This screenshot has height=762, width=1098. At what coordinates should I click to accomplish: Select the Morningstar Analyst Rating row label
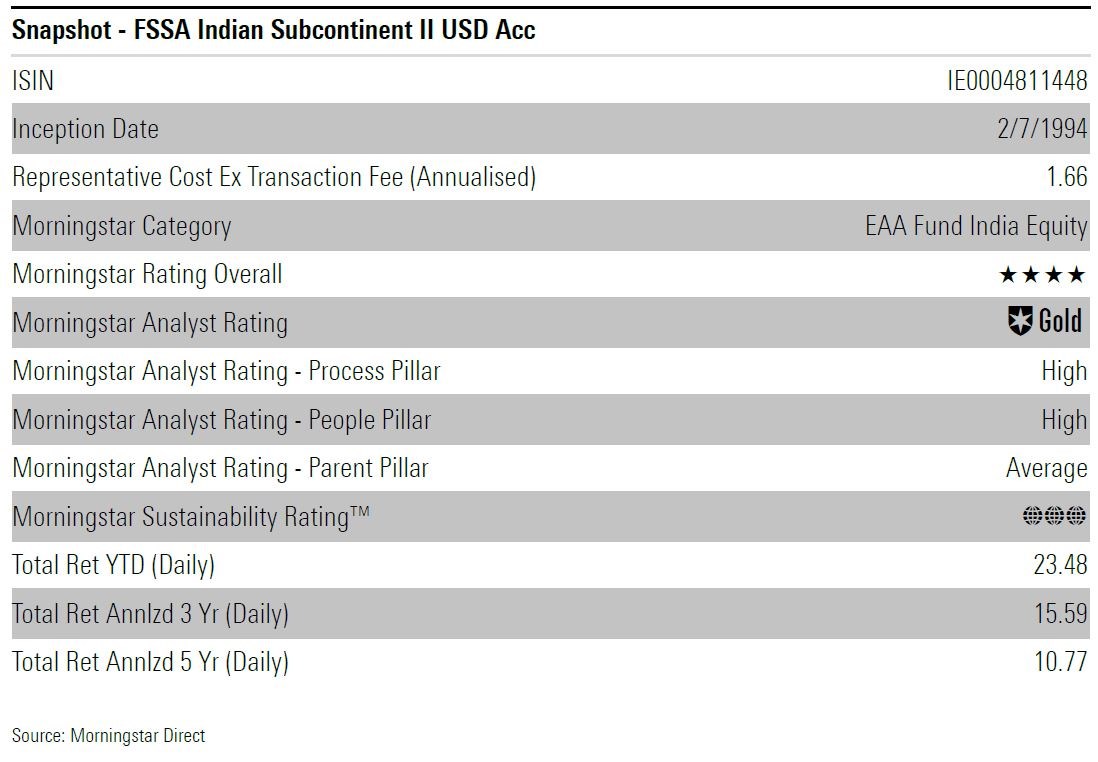(150, 323)
